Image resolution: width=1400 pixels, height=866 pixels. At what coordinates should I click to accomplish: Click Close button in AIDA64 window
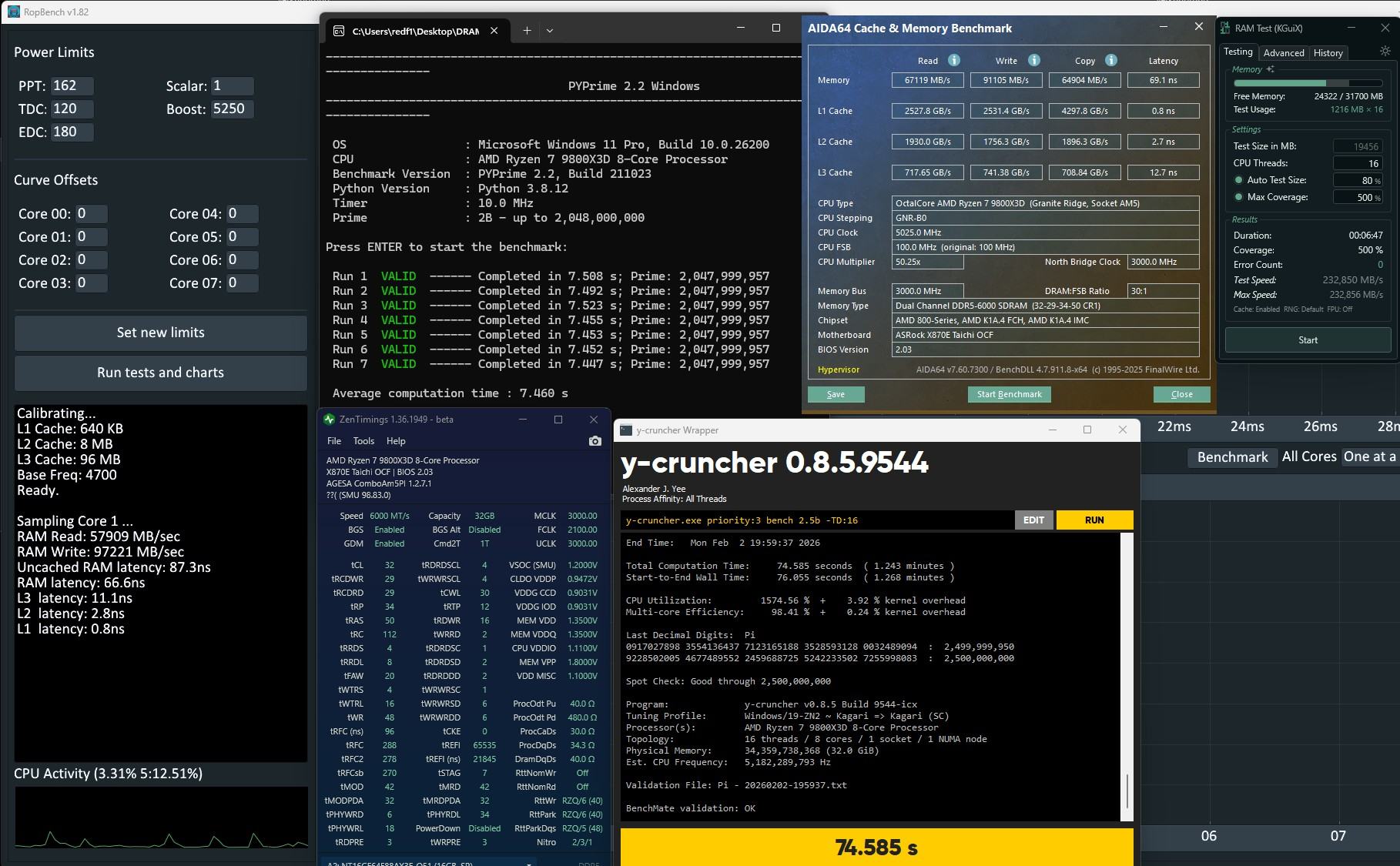click(1181, 394)
